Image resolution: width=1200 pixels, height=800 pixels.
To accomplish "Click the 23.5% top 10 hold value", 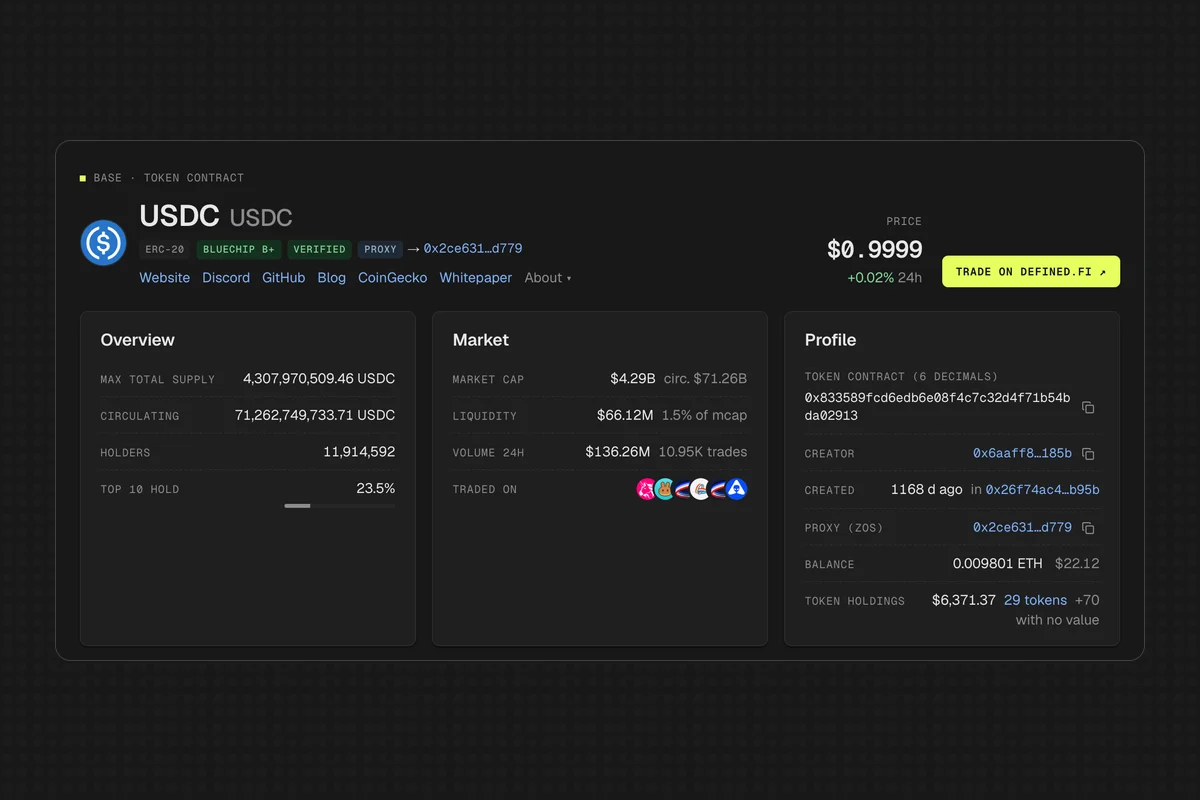I will point(376,489).
